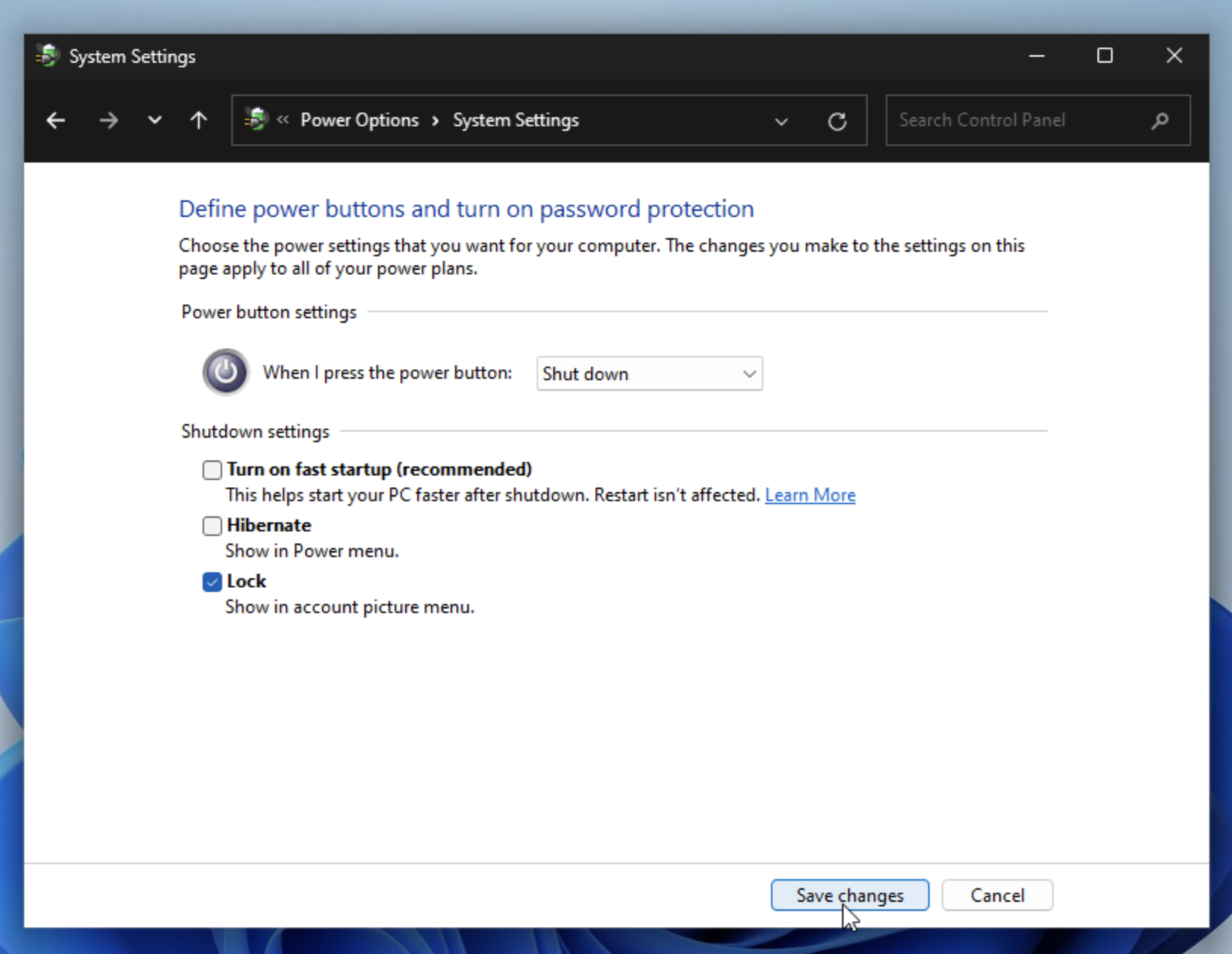Go forward with the right arrow
Screen dimensions: 1232x954
pos(109,120)
